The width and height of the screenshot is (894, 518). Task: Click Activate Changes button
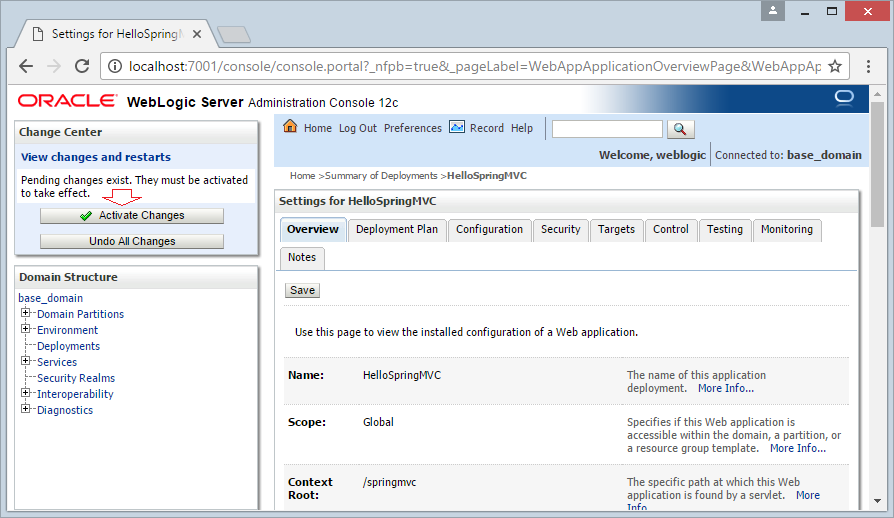tap(132, 215)
